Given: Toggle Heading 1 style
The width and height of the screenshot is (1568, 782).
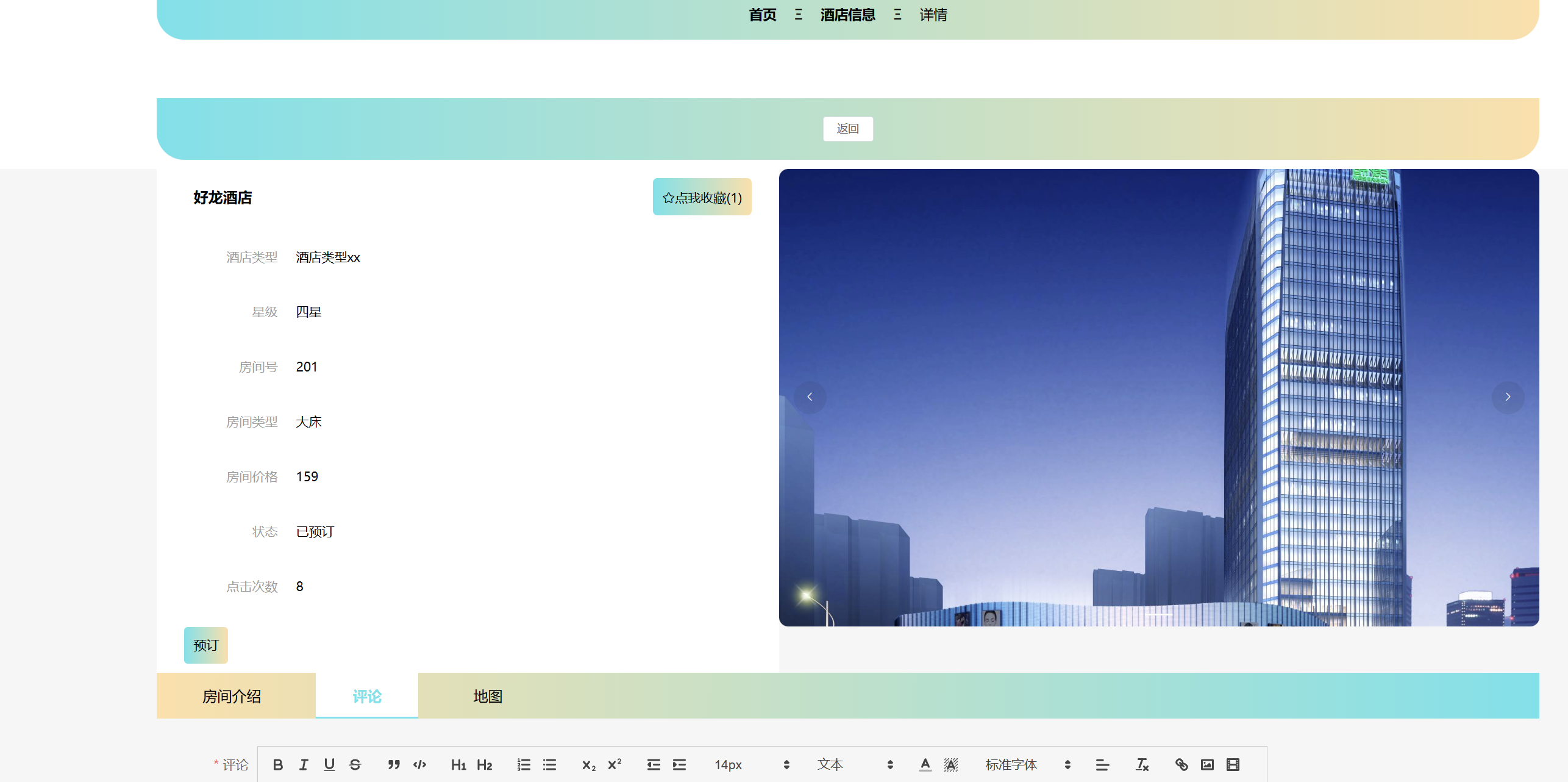Looking at the screenshot, I should click(x=458, y=764).
